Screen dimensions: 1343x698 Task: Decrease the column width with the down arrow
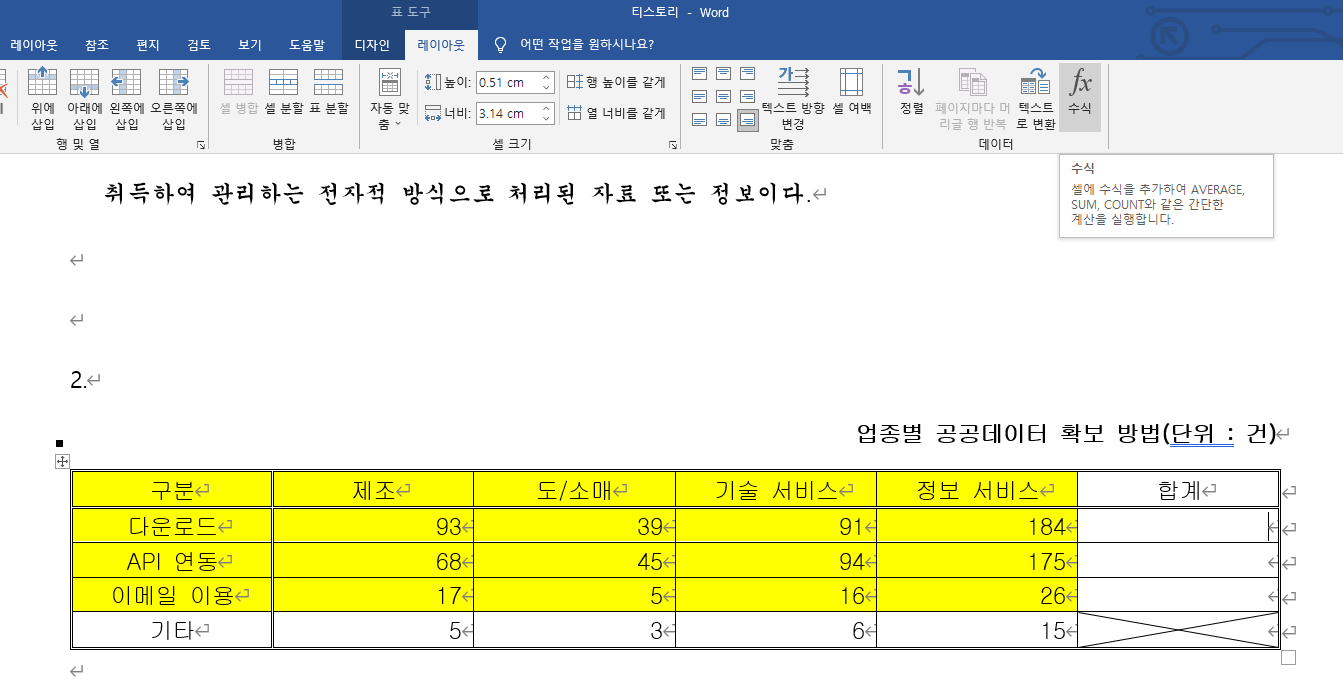tap(546, 118)
